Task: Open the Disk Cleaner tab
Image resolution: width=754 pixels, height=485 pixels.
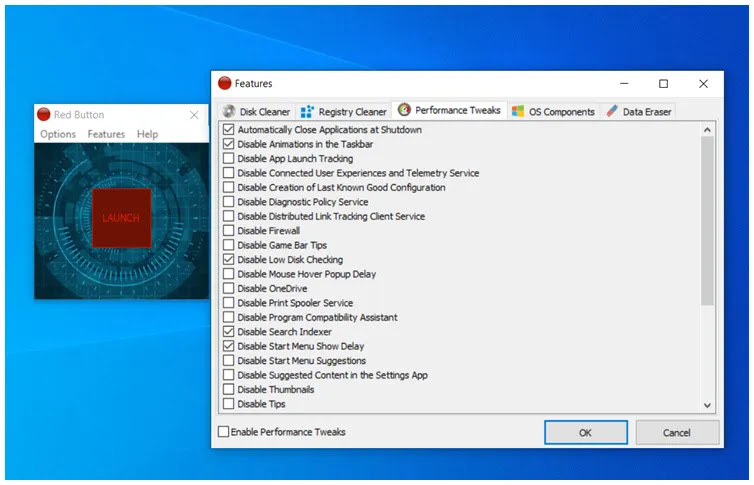Action: (257, 112)
